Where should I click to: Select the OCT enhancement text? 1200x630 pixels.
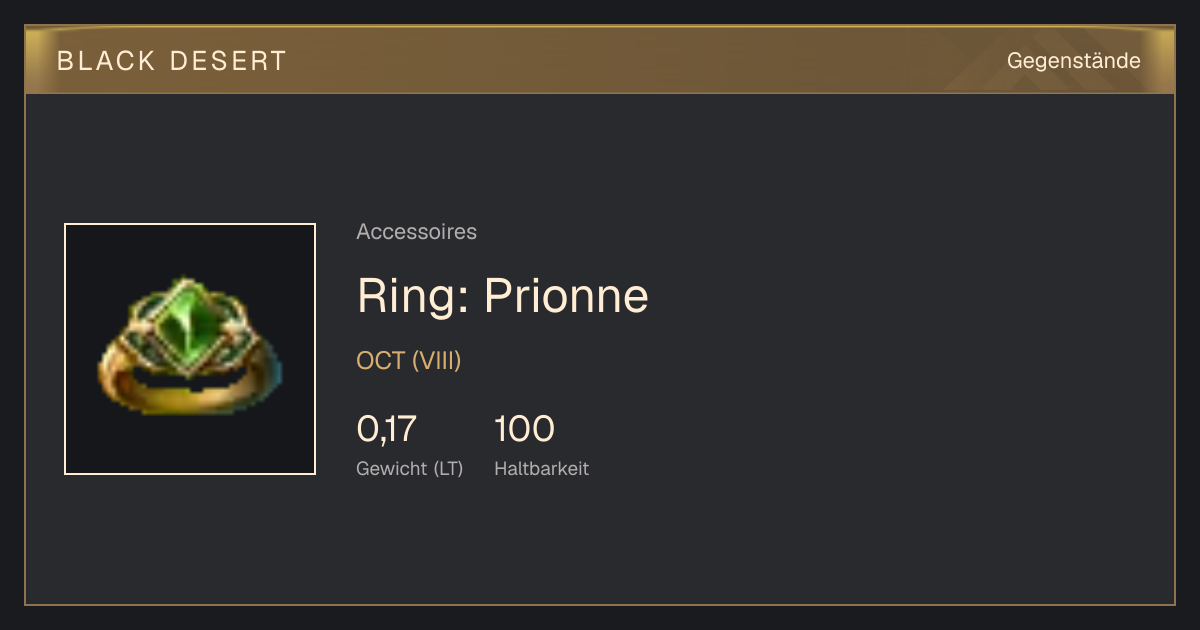[381, 361]
